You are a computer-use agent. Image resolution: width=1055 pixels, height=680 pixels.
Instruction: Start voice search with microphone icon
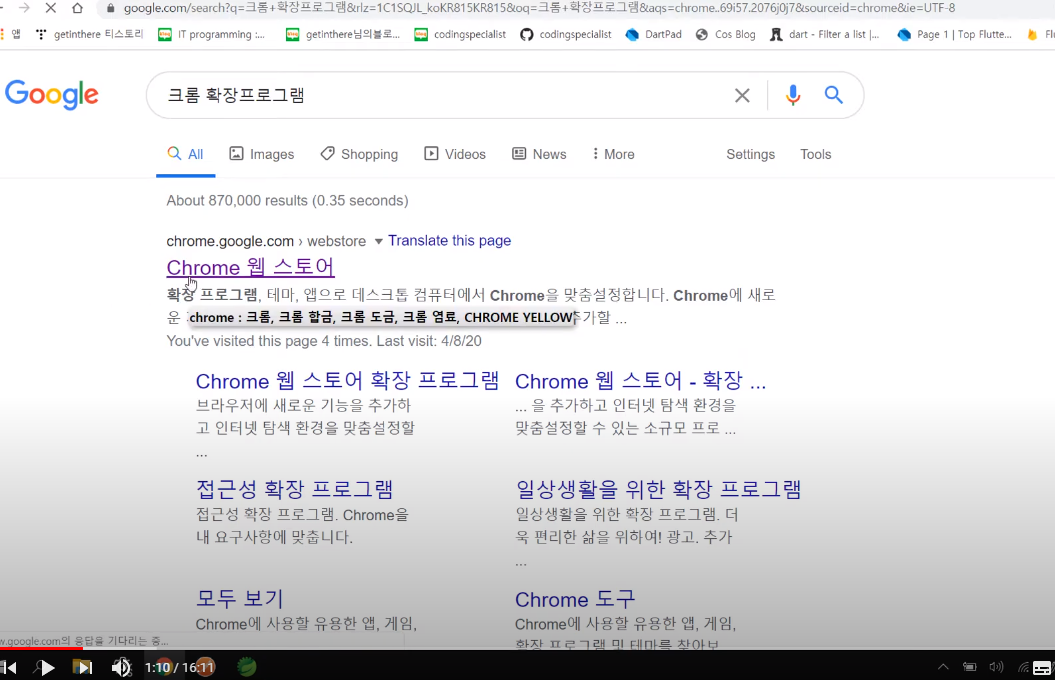tap(793, 96)
